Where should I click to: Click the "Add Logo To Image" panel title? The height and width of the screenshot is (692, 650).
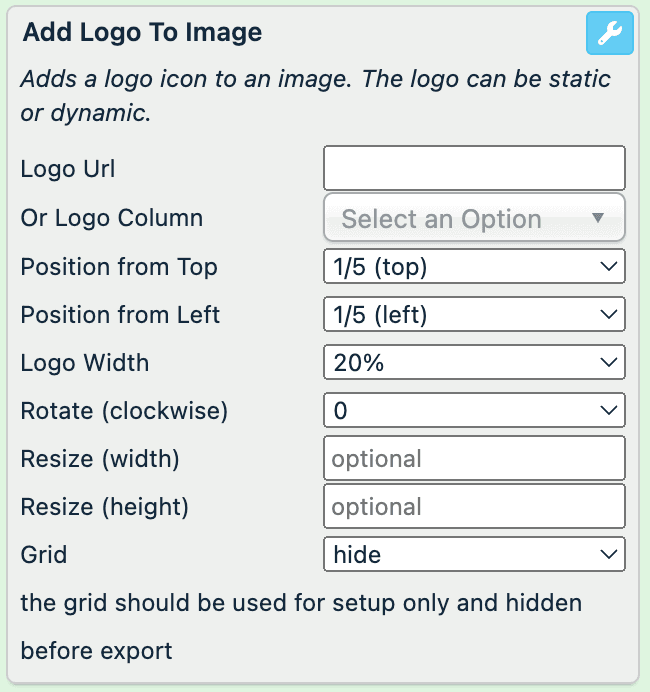point(142,32)
